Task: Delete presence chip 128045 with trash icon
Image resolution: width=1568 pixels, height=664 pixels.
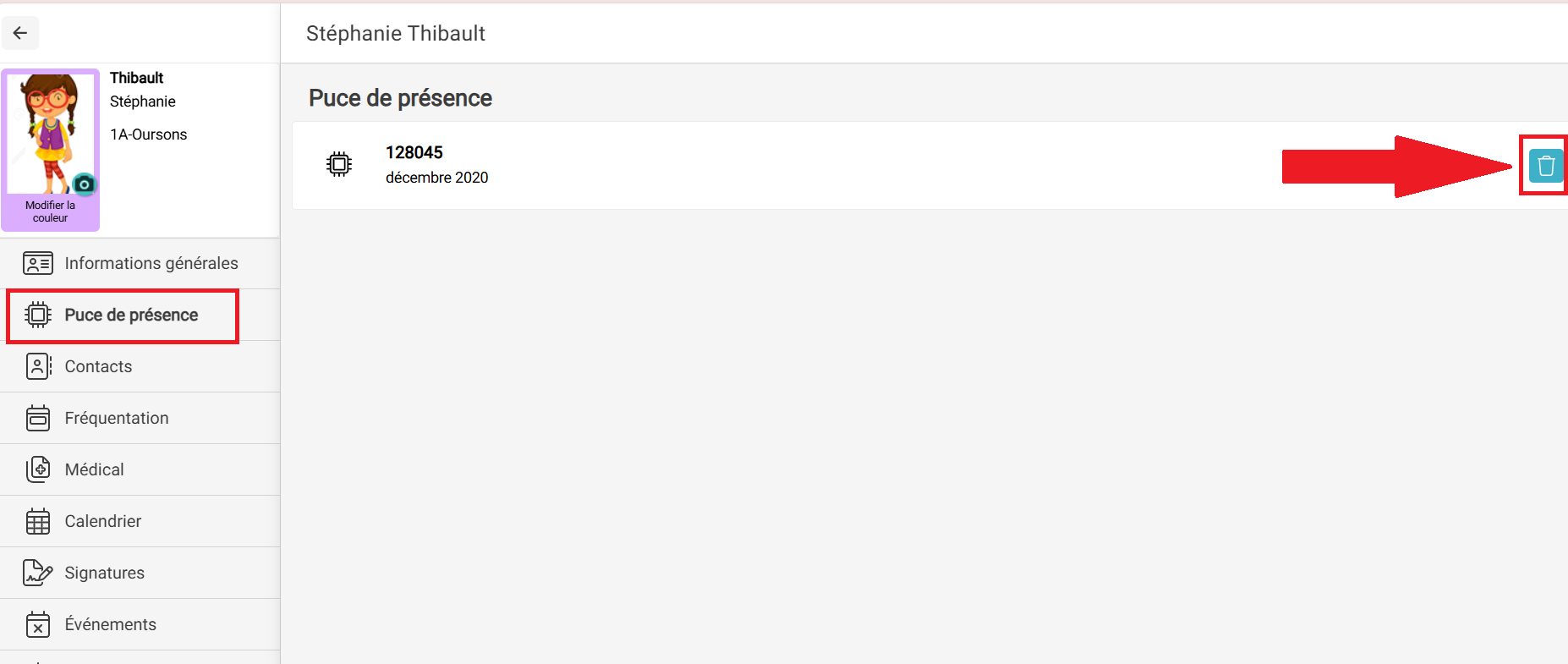Action: tap(1545, 166)
